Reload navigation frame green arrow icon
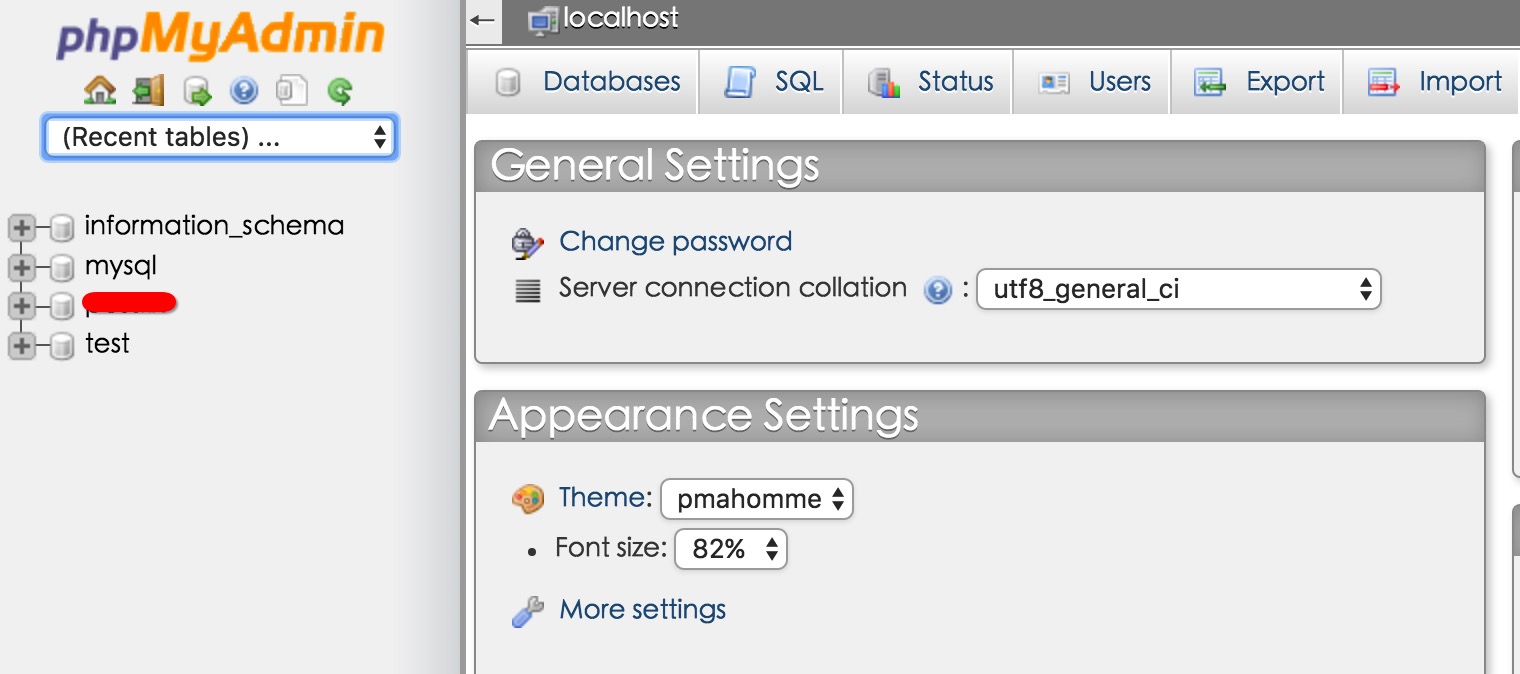Image resolution: width=1520 pixels, height=674 pixels. coord(340,92)
